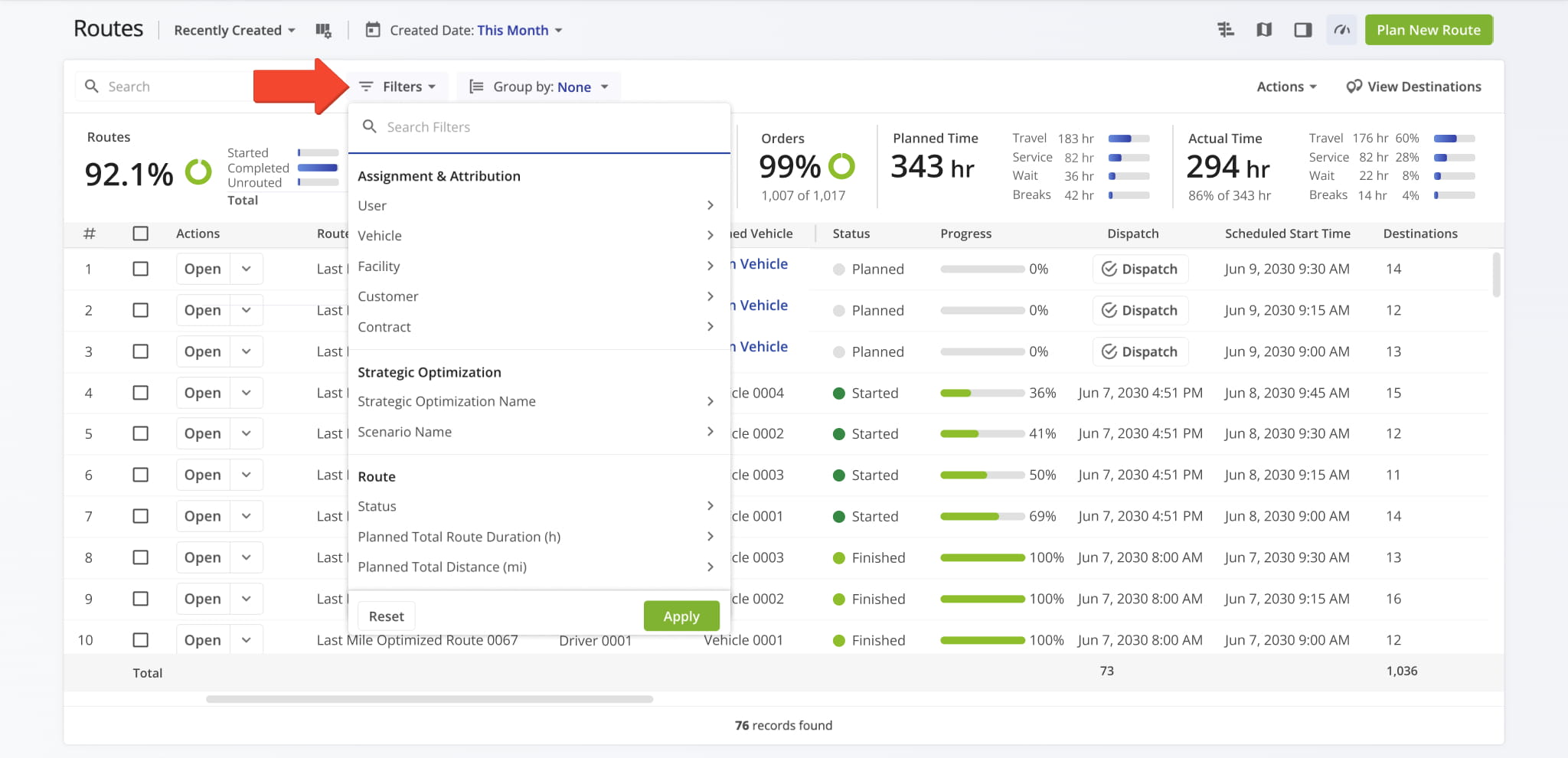
Task: Toggle the dashboard gauge icon
Action: click(1341, 30)
